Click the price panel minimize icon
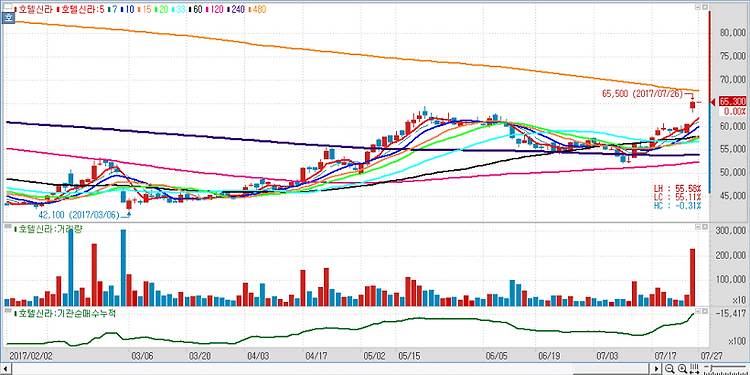Image resolution: width=750 pixels, height=375 pixels. 698,7
